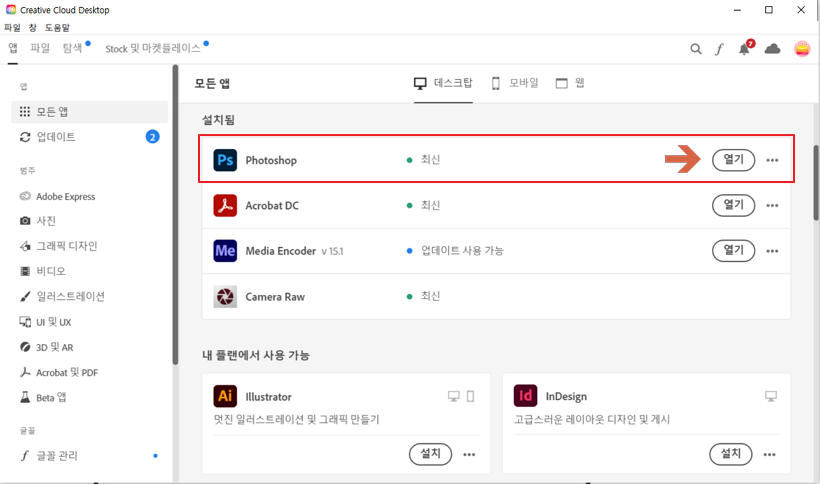The height and width of the screenshot is (484, 820).
Task: Open more options for Illustrator card
Action: click(469, 454)
